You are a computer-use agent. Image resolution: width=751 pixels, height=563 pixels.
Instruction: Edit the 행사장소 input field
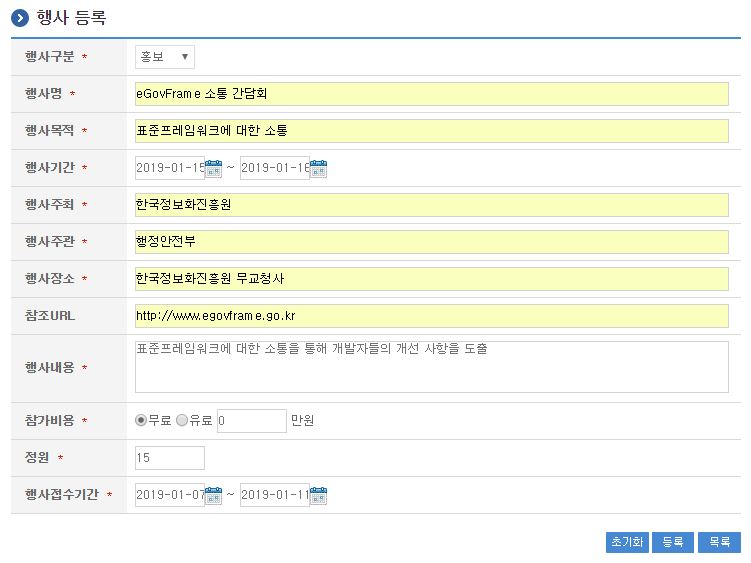[x=431, y=279]
